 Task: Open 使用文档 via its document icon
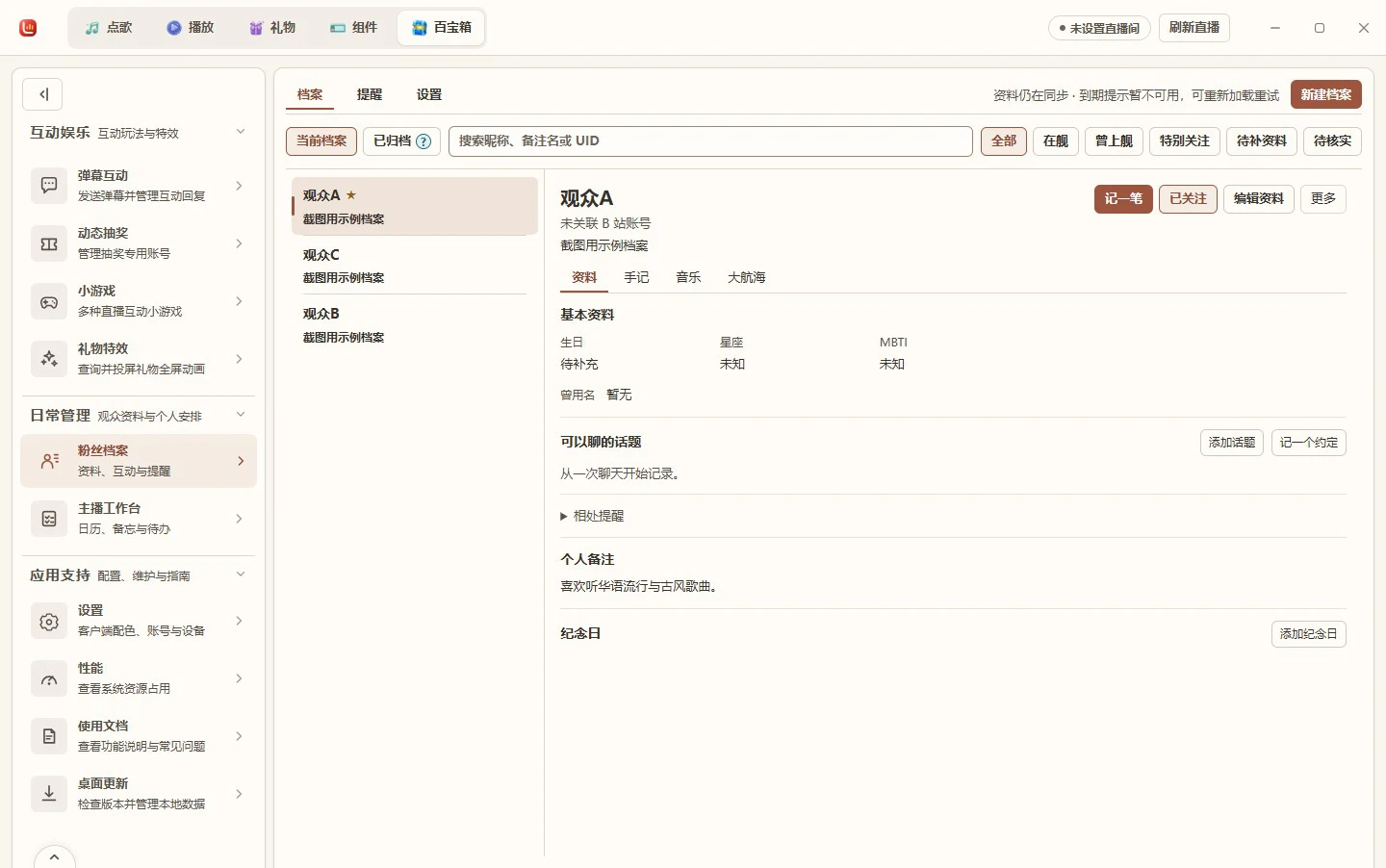point(49,736)
